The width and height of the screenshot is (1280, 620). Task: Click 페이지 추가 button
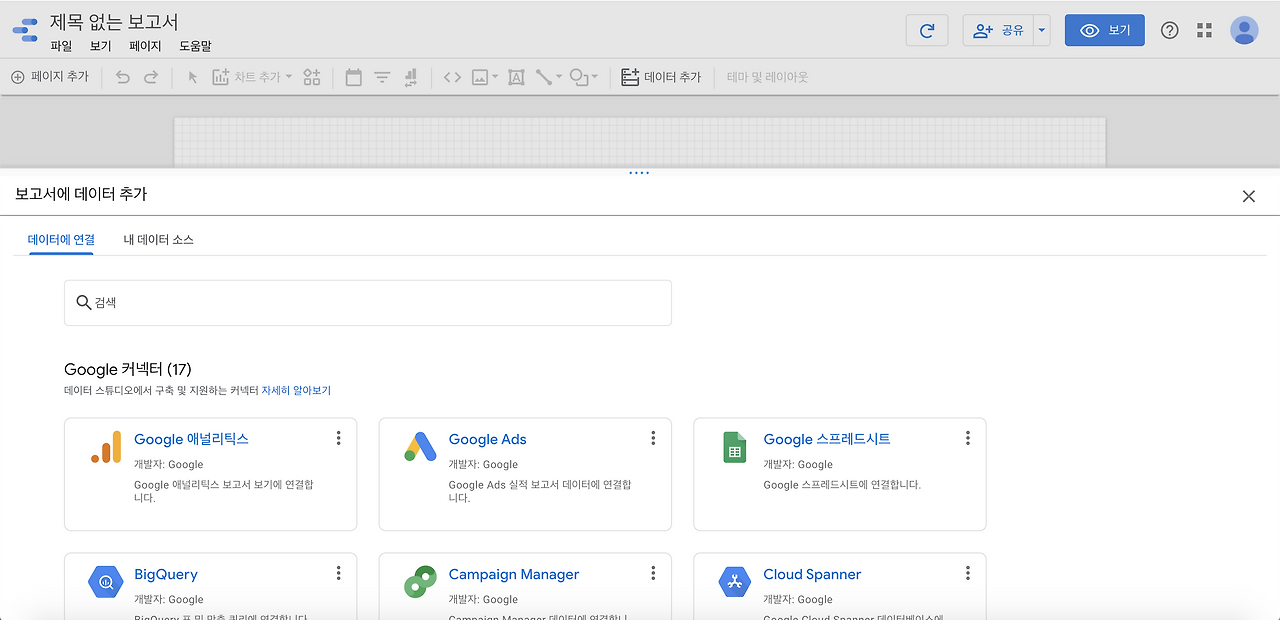pyautogui.click(x=50, y=77)
